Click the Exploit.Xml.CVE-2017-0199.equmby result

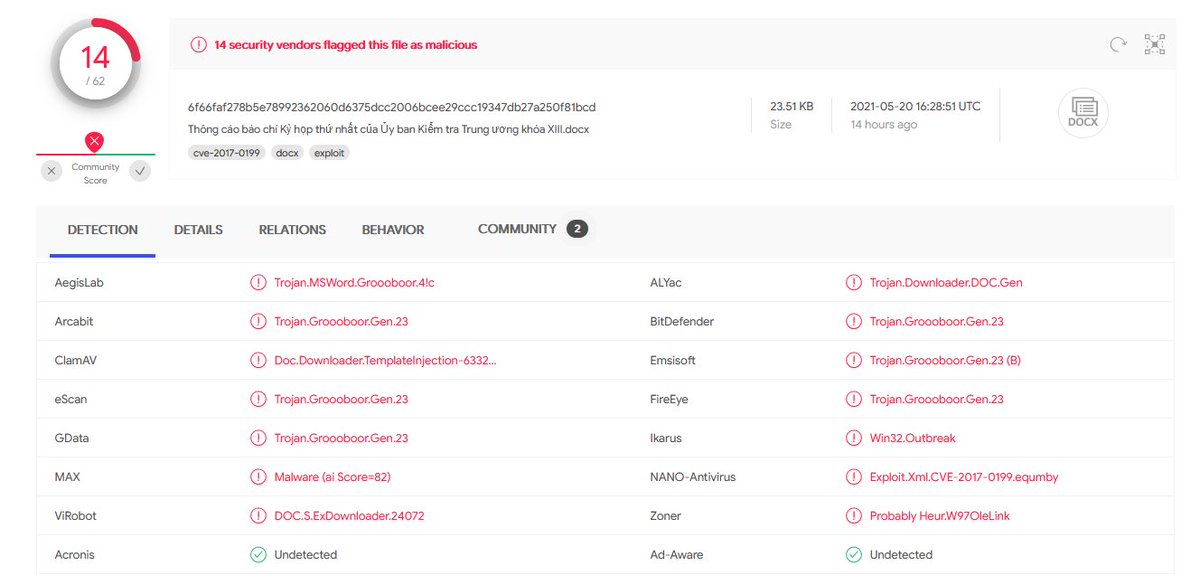(964, 477)
